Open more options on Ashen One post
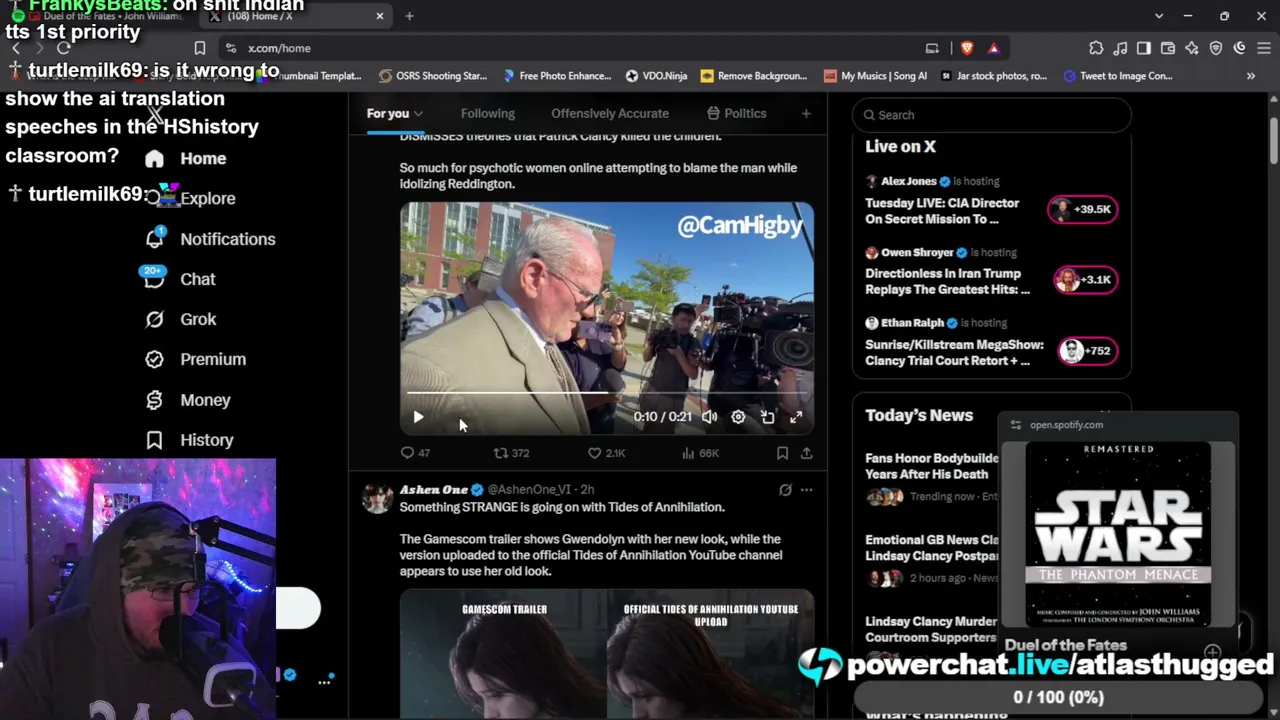 (x=806, y=490)
